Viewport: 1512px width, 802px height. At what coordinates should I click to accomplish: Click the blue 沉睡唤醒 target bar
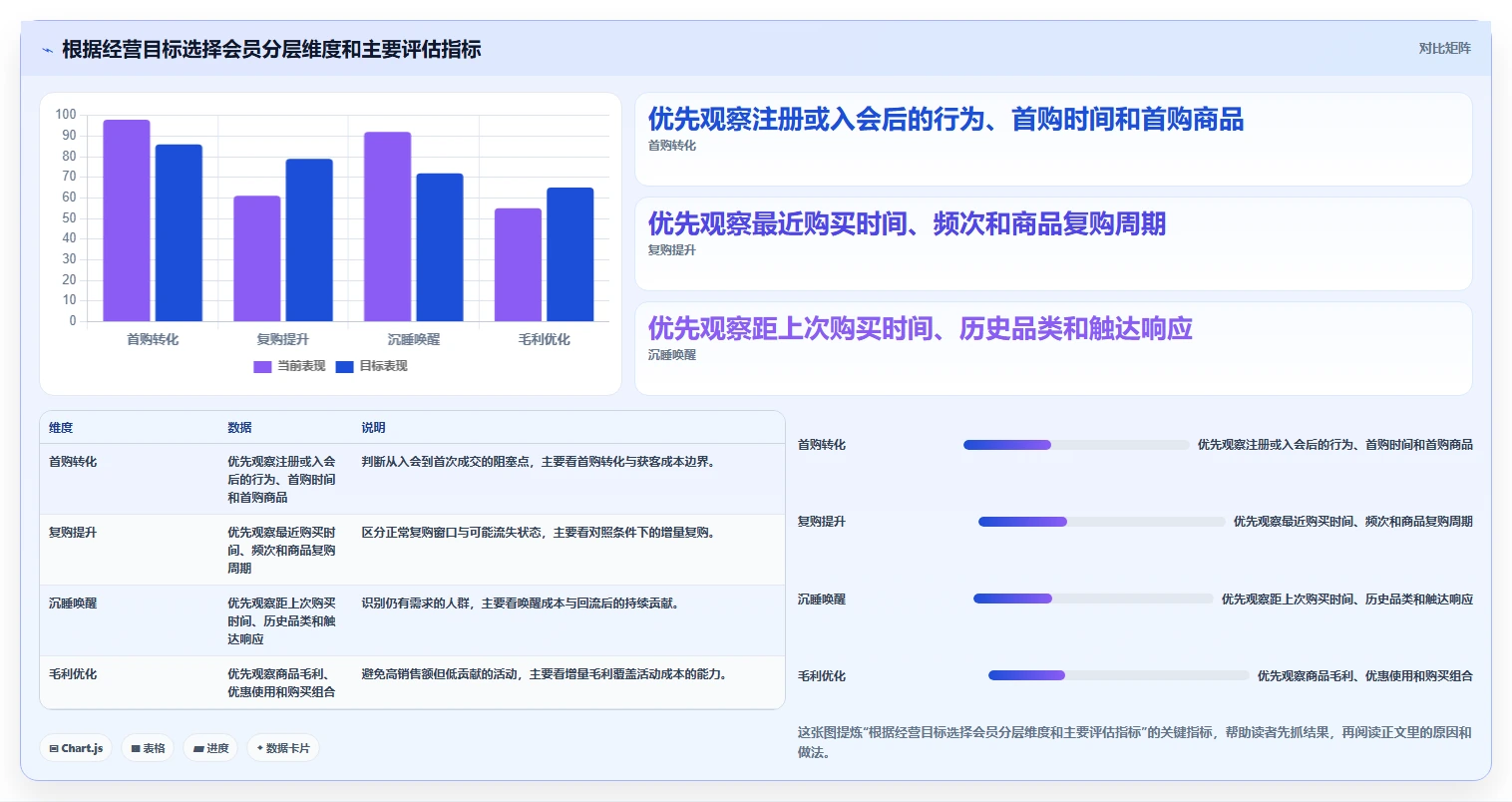pos(440,247)
